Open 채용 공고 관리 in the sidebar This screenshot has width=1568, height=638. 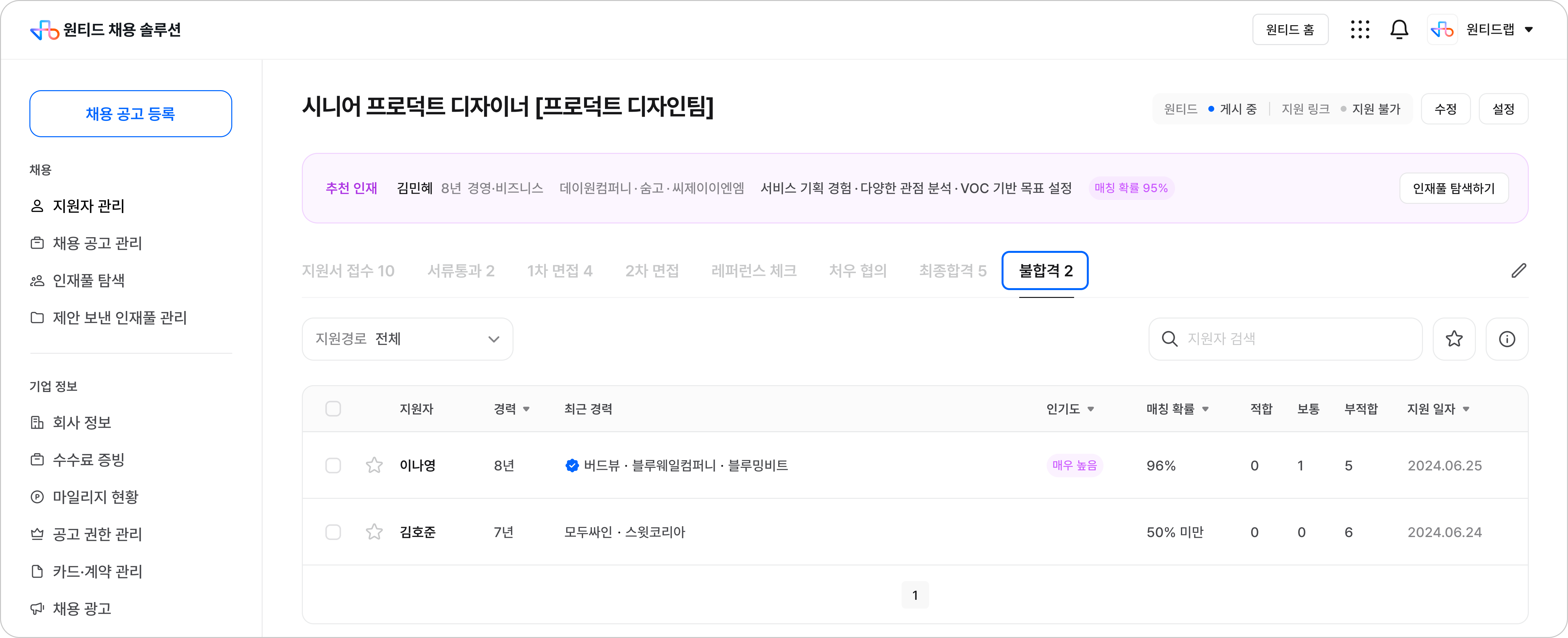pyautogui.click(x=97, y=243)
